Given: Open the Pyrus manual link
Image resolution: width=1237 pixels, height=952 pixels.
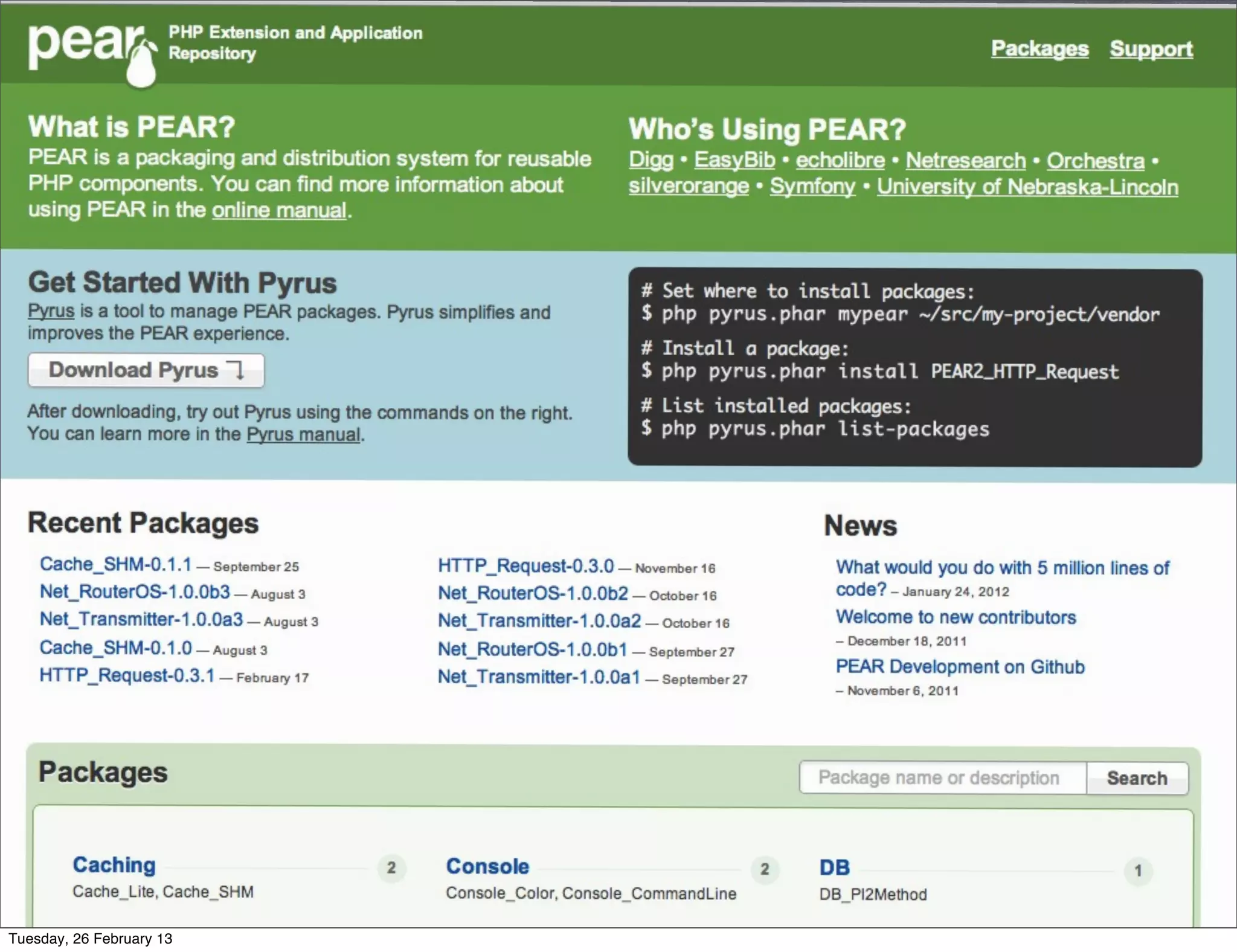Looking at the screenshot, I should click(x=303, y=434).
